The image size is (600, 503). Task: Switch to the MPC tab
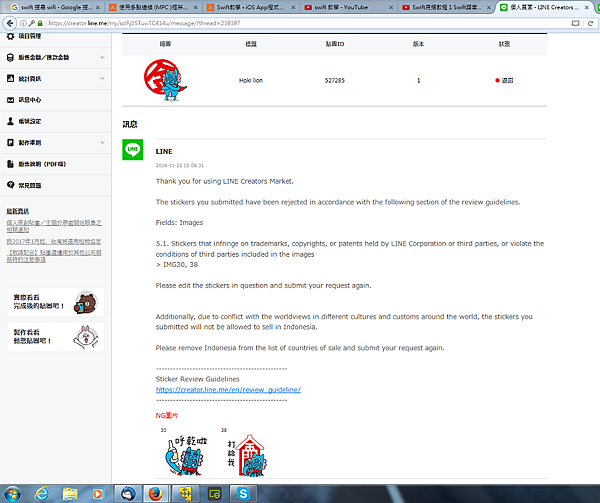tap(153, 7)
